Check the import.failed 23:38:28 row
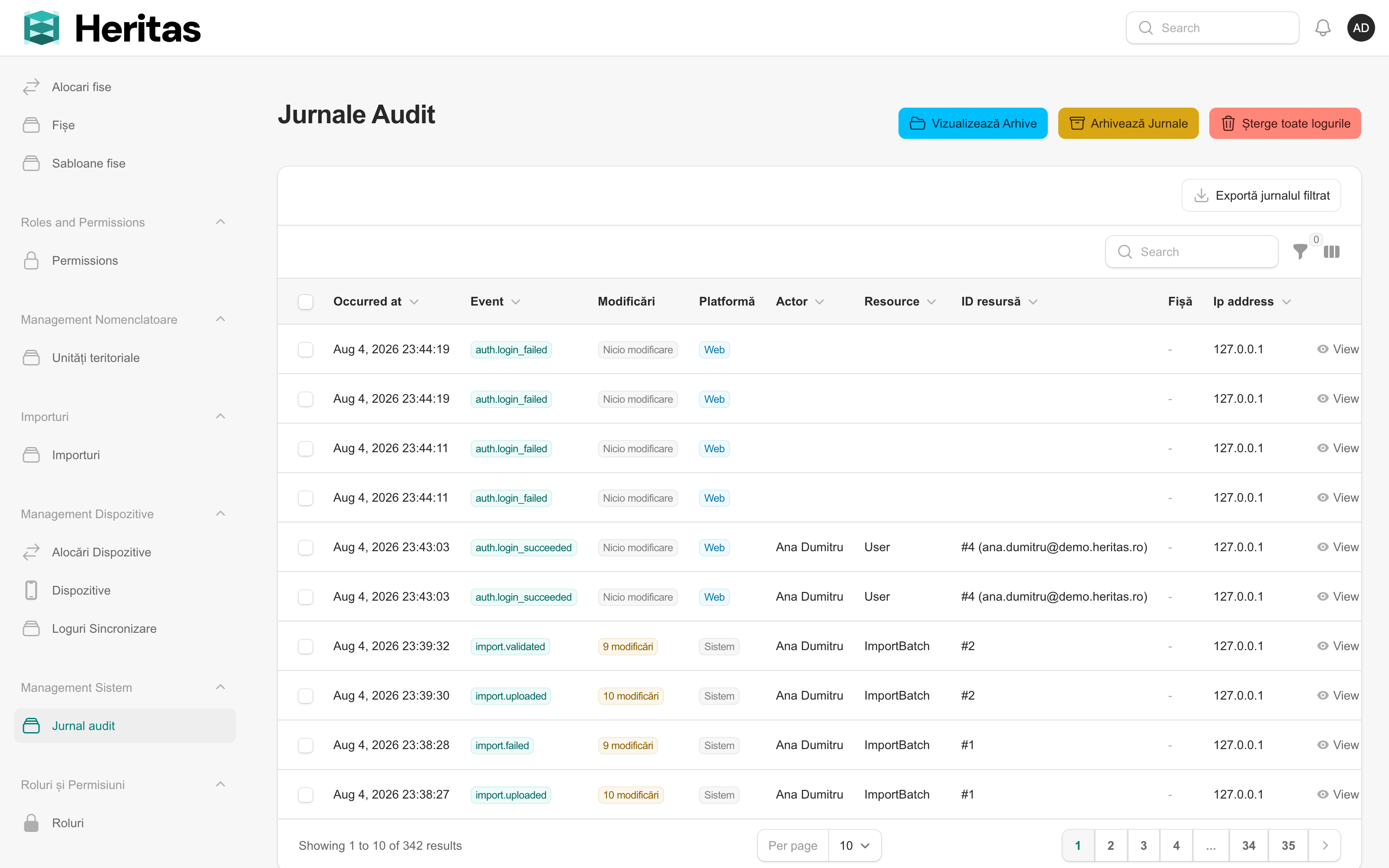Image resolution: width=1389 pixels, height=868 pixels. pyautogui.click(x=305, y=745)
